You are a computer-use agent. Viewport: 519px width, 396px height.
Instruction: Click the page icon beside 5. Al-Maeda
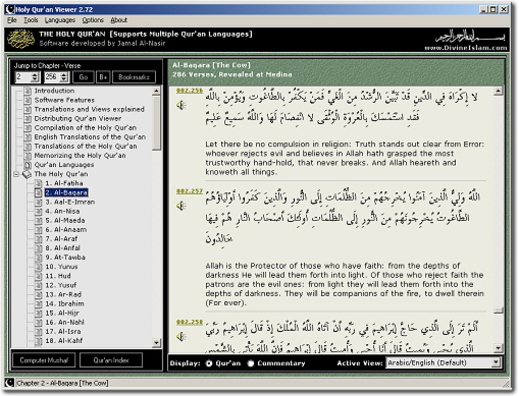pyautogui.click(x=39, y=220)
